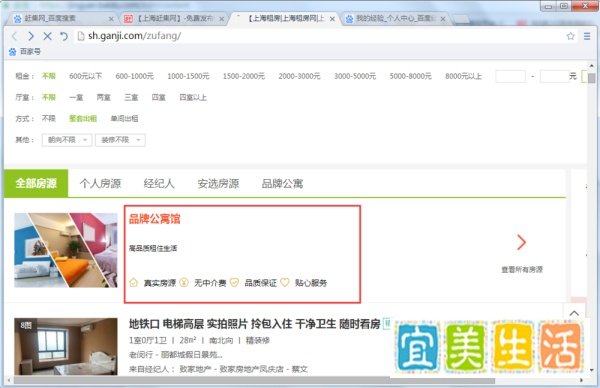This screenshot has height=388, width=600.
Task: Filter by 四室以上 room type
Action: pos(193,98)
